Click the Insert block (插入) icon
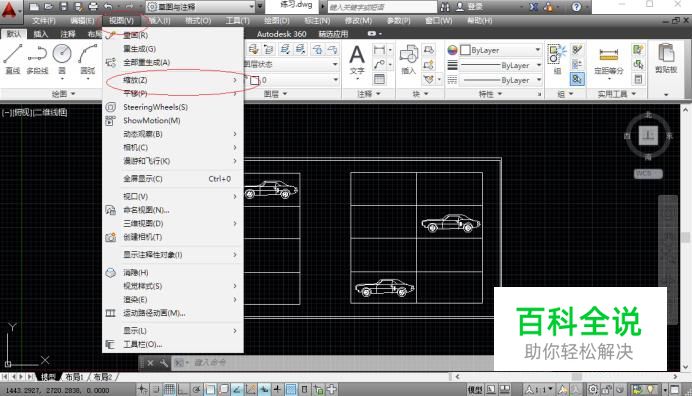The image size is (692, 396). click(x=409, y=55)
